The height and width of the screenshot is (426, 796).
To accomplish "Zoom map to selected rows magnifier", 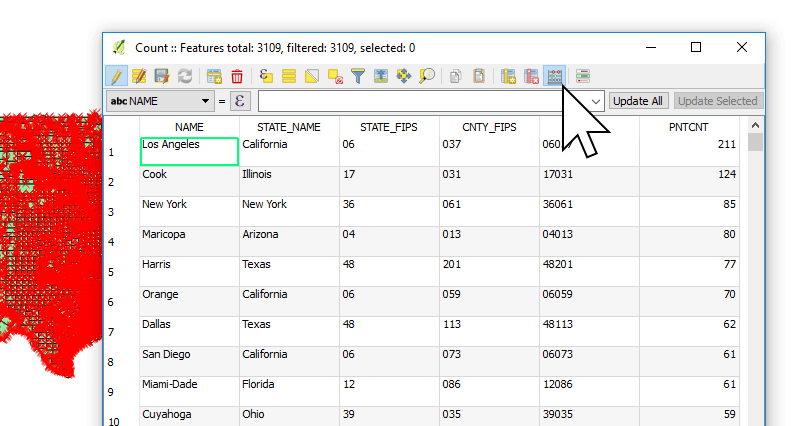I will pyautogui.click(x=427, y=76).
